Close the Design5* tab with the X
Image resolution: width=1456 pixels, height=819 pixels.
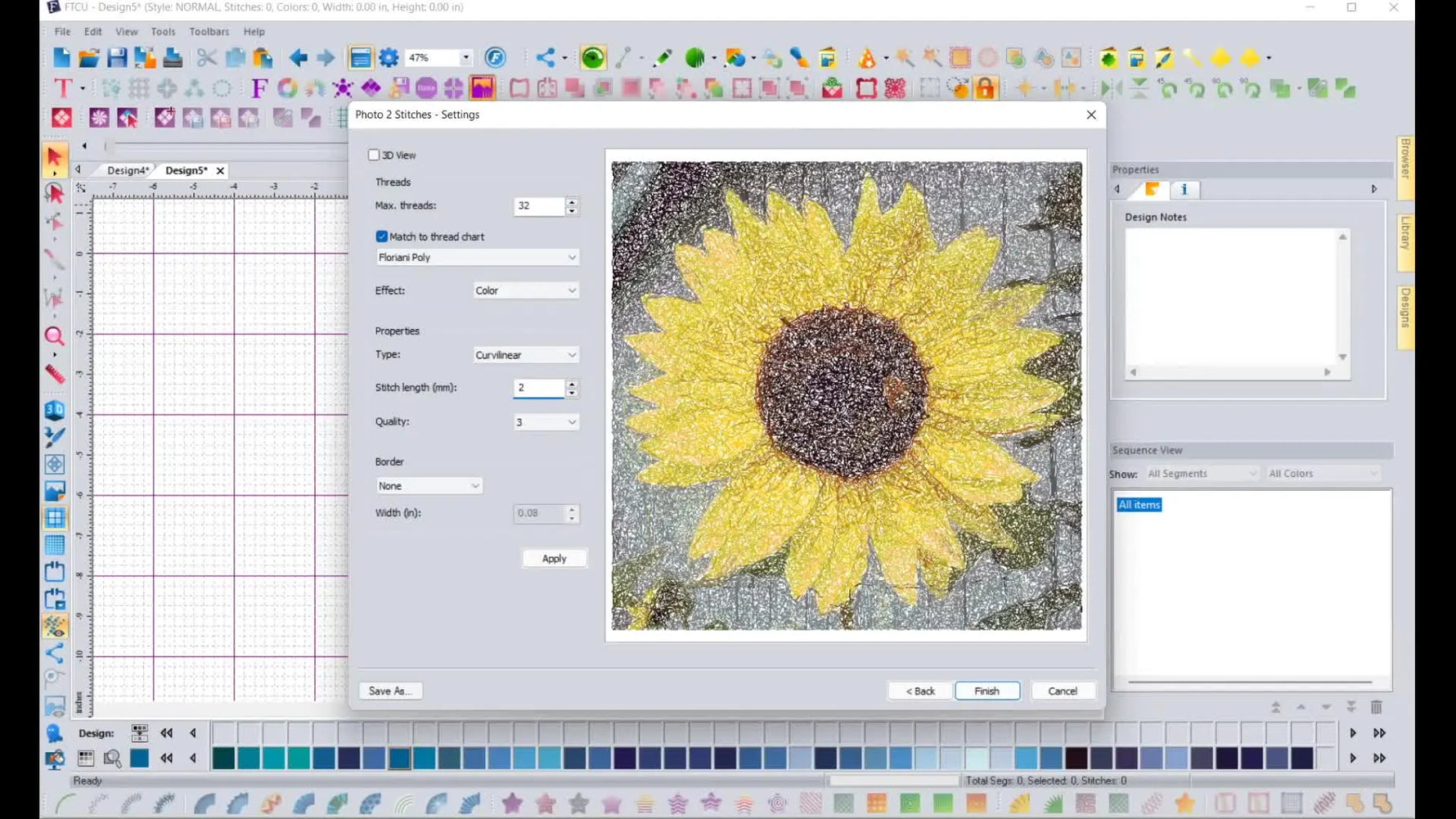tap(220, 170)
